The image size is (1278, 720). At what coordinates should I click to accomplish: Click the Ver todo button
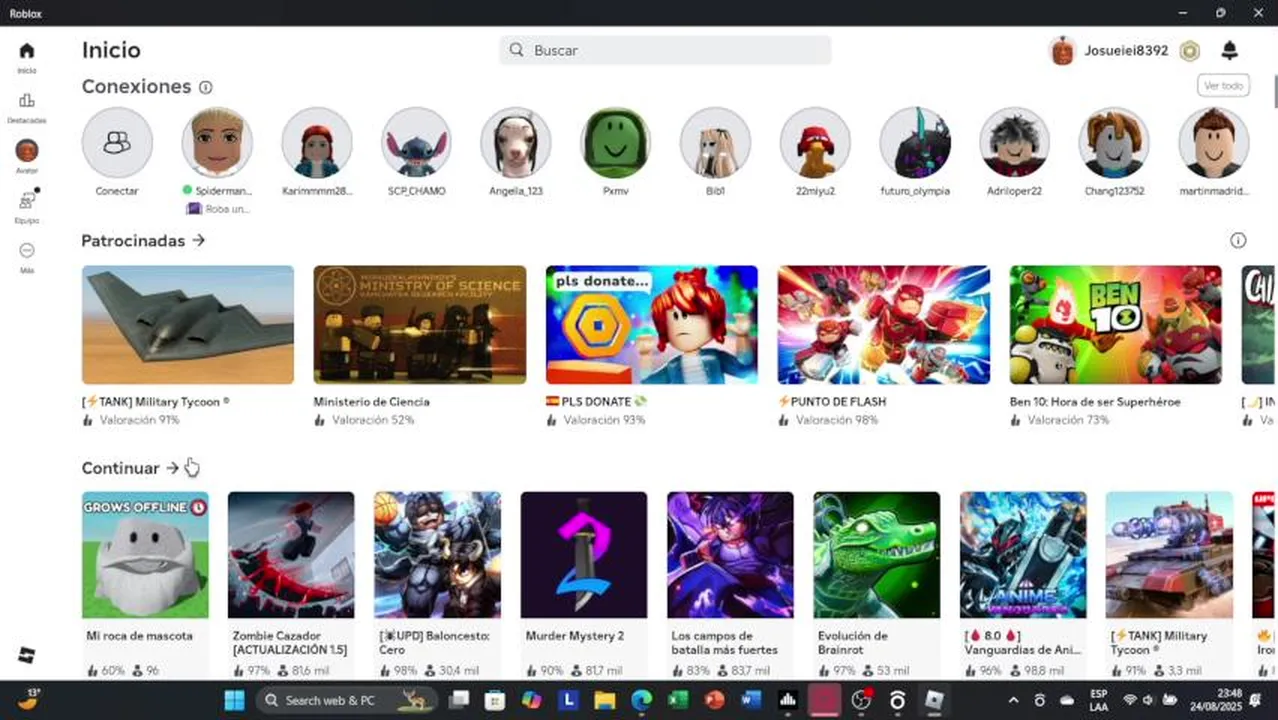(1223, 86)
